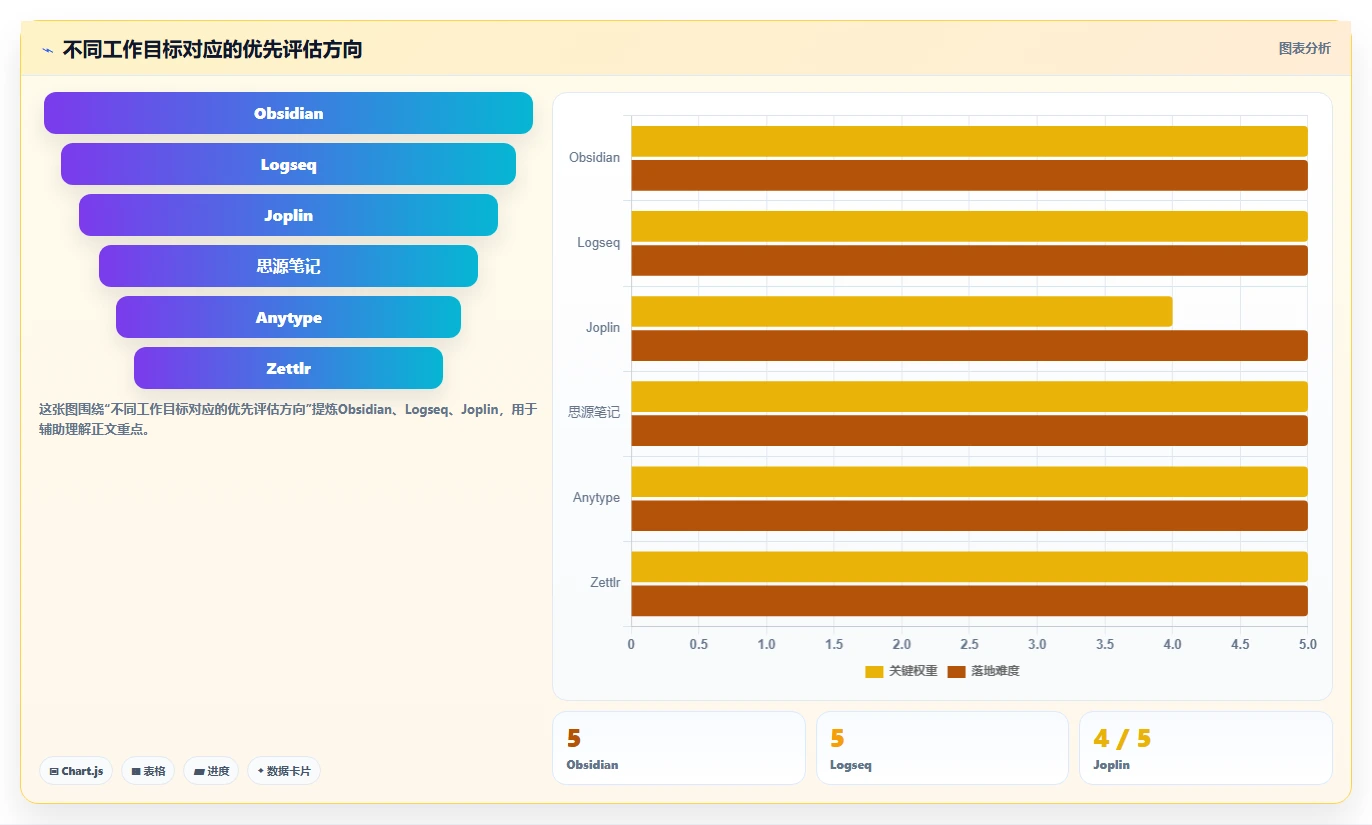
Task: Select the Zettlr funnel stage
Action: pos(288,368)
